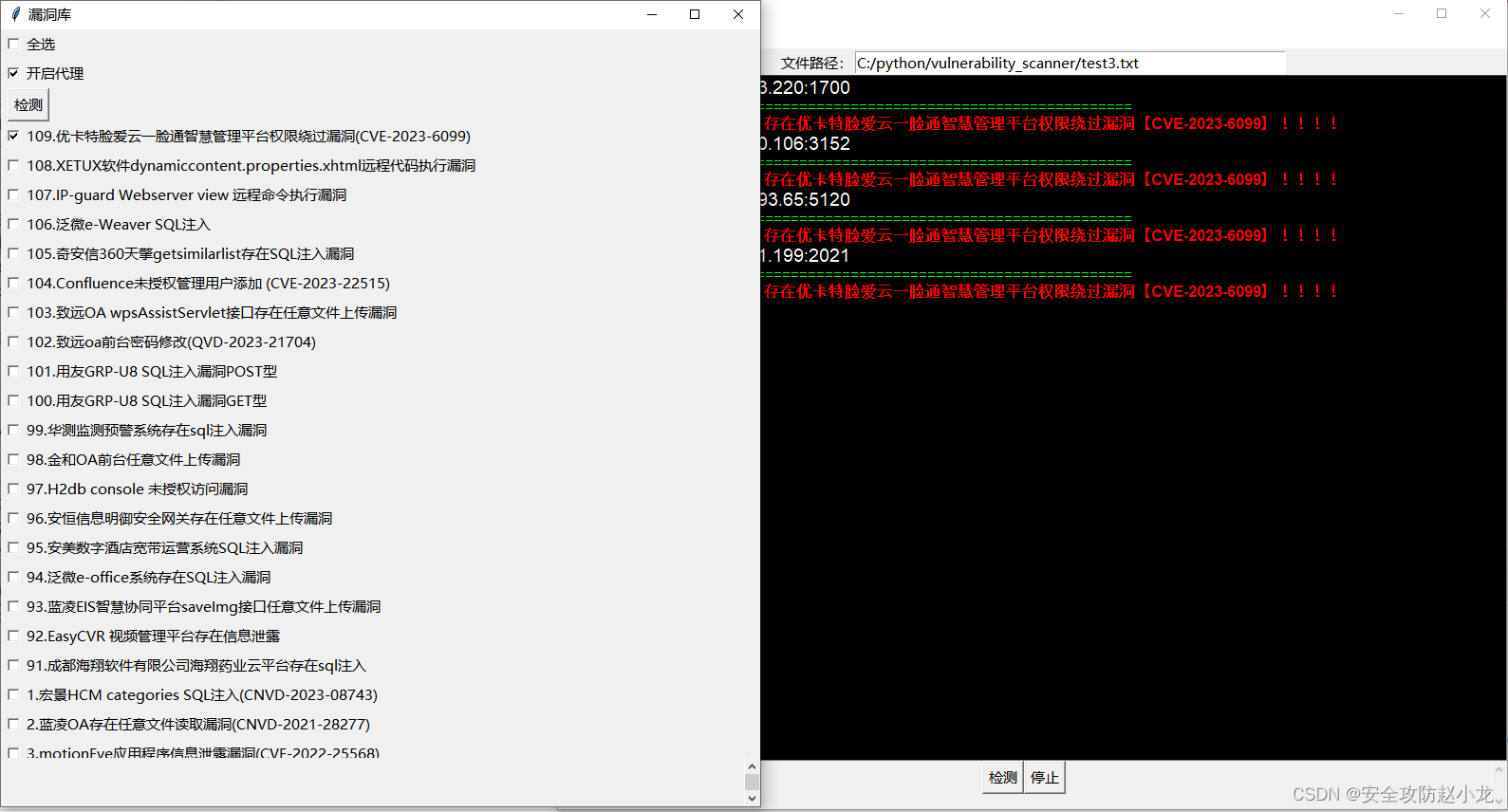The height and width of the screenshot is (812, 1508).
Task: Click the 漏洞库 list scrollbar thumb
Action: click(x=752, y=782)
